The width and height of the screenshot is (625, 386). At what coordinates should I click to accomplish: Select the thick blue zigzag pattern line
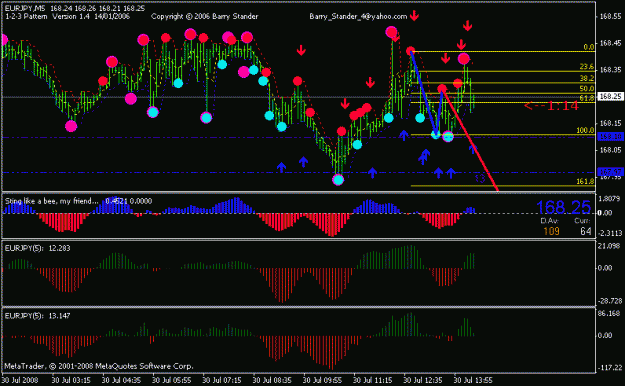click(x=426, y=94)
